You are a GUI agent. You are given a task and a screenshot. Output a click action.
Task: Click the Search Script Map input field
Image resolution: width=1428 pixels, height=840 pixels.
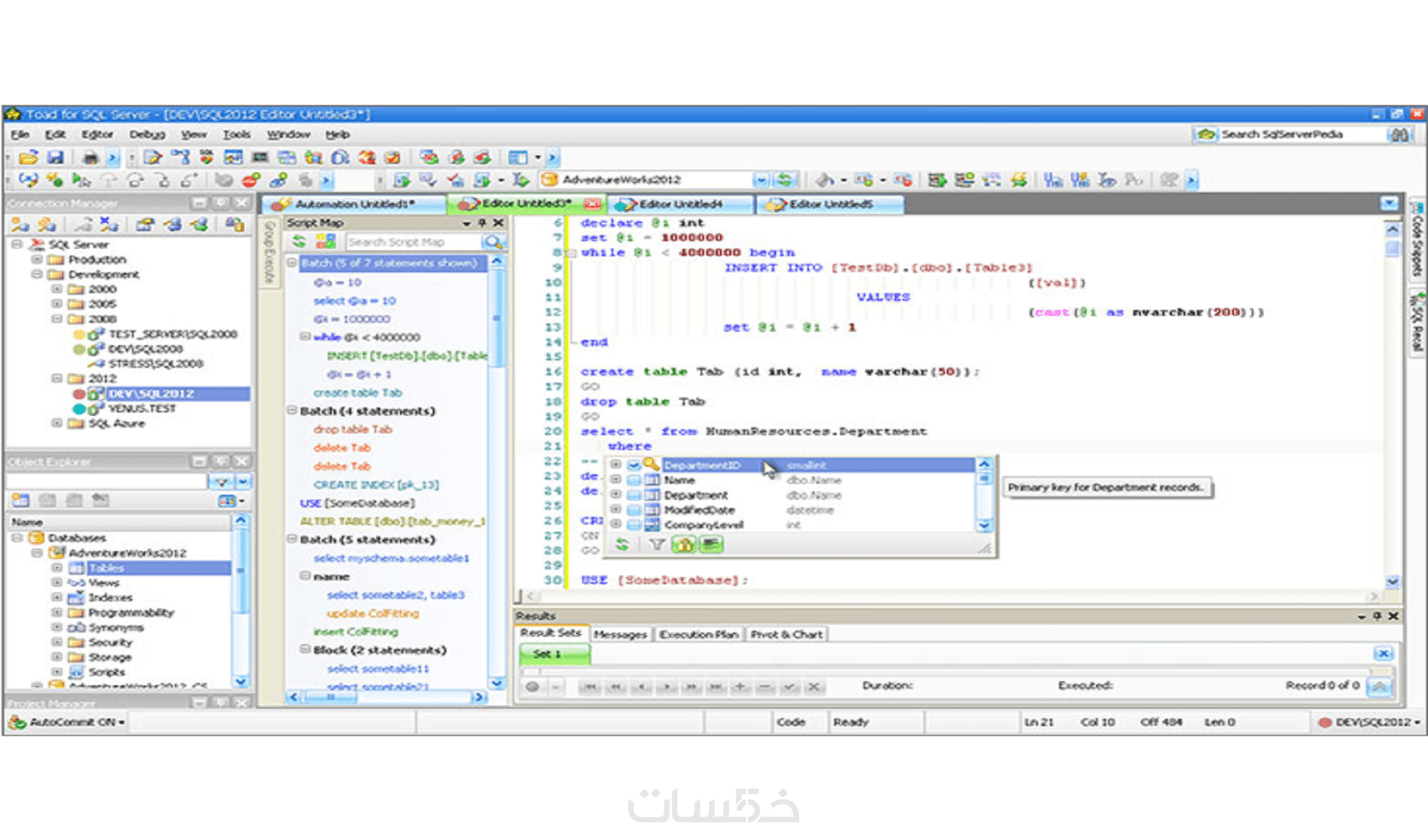click(x=413, y=242)
